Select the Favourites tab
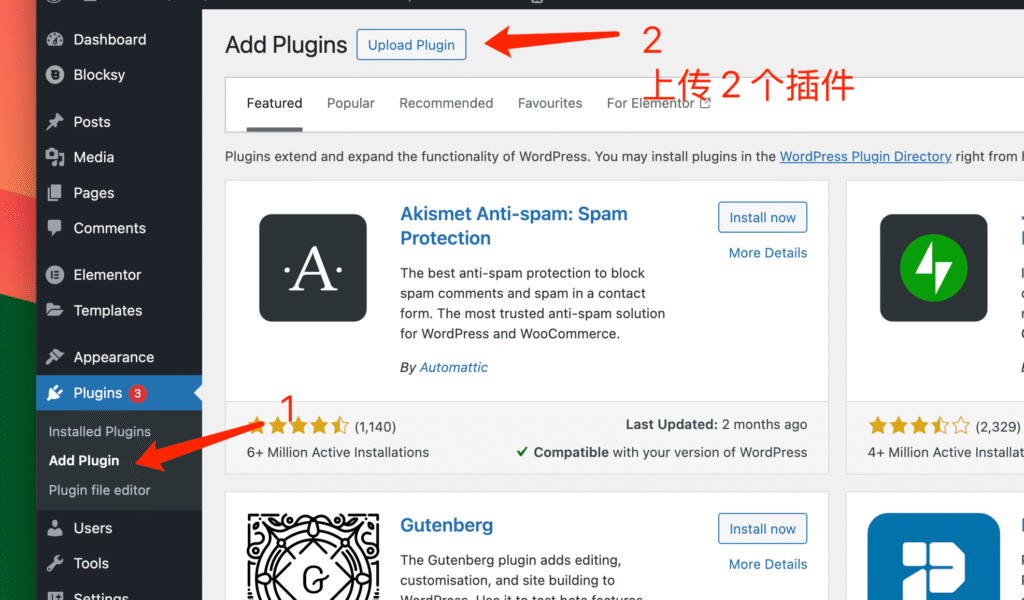Image resolution: width=1024 pixels, height=600 pixels. [x=550, y=103]
